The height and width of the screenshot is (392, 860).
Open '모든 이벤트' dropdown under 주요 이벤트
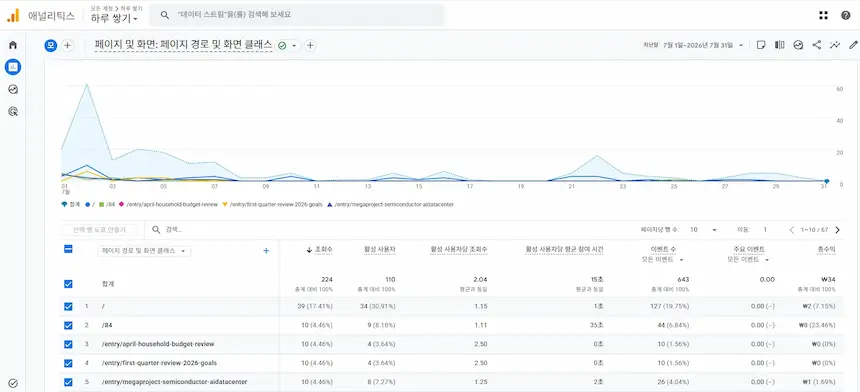pyautogui.click(x=748, y=259)
